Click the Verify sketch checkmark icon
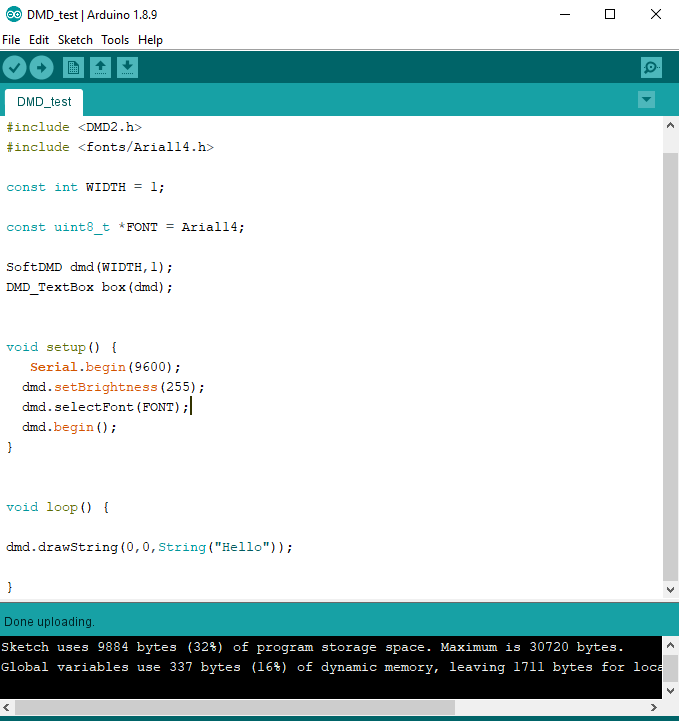This screenshot has height=721, width=679. 14,68
